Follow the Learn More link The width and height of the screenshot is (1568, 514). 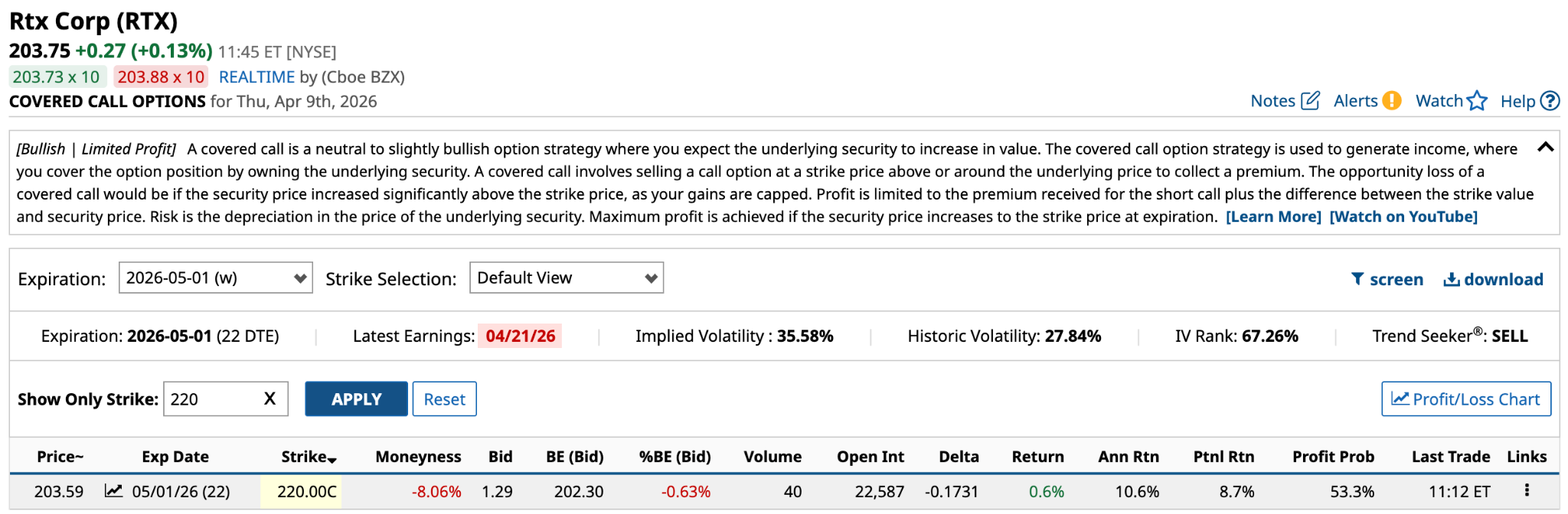(x=1273, y=216)
